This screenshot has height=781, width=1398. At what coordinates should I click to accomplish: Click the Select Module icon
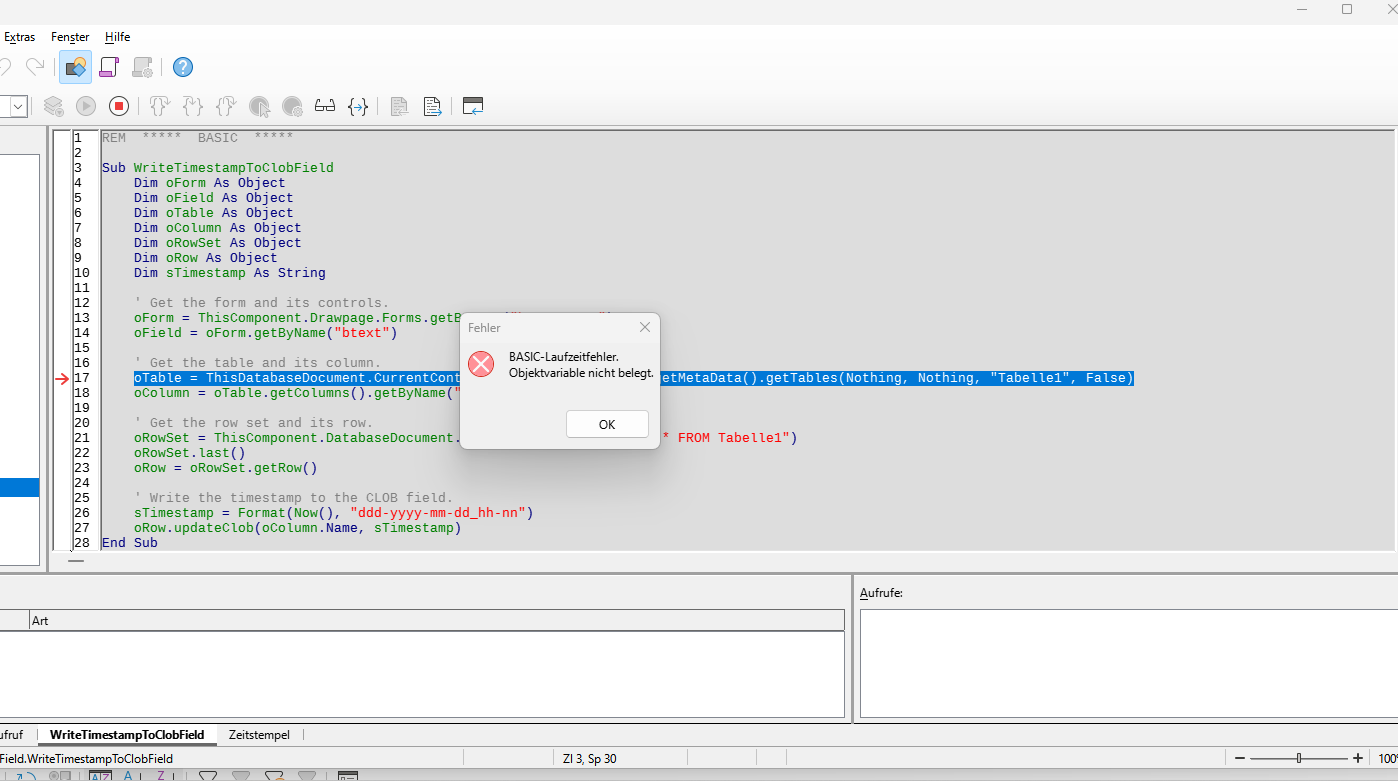click(142, 67)
